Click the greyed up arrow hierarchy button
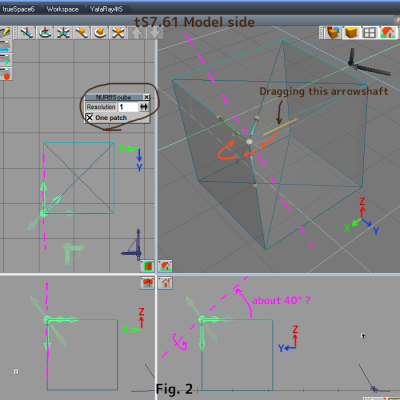The width and height of the screenshot is (400, 400). [x=137, y=33]
